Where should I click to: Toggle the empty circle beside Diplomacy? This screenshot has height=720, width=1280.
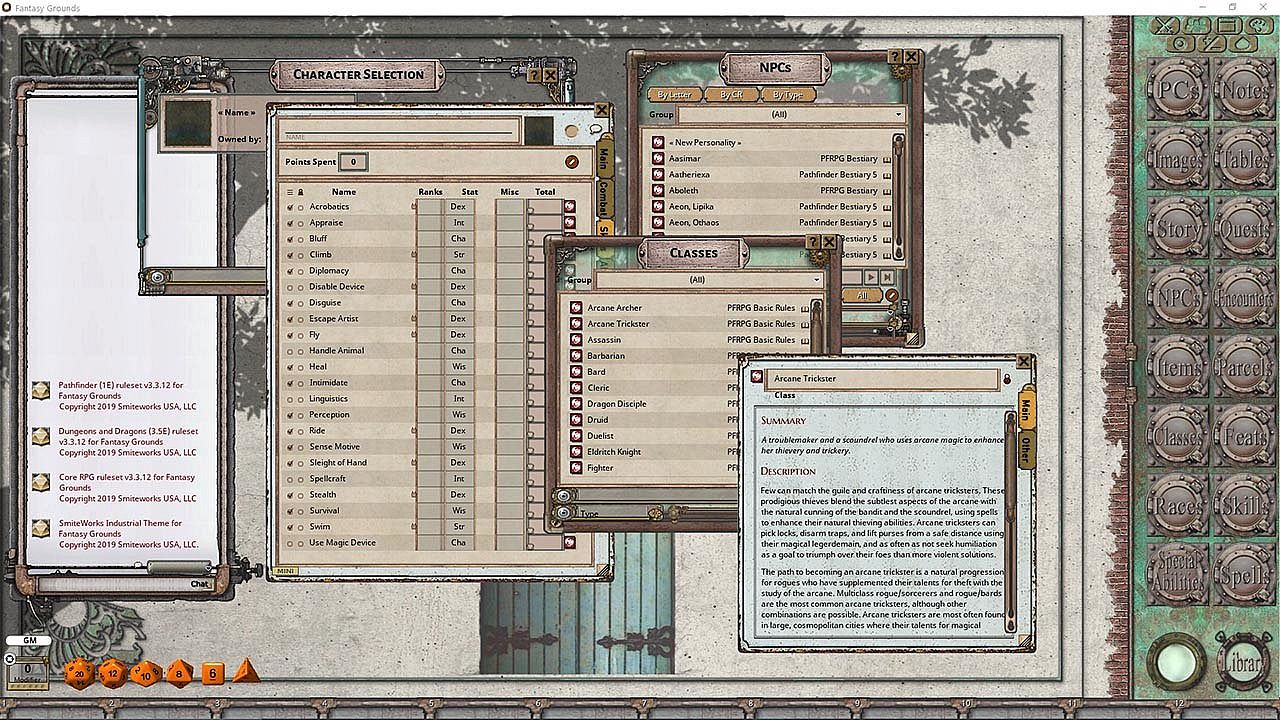(301, 271)
